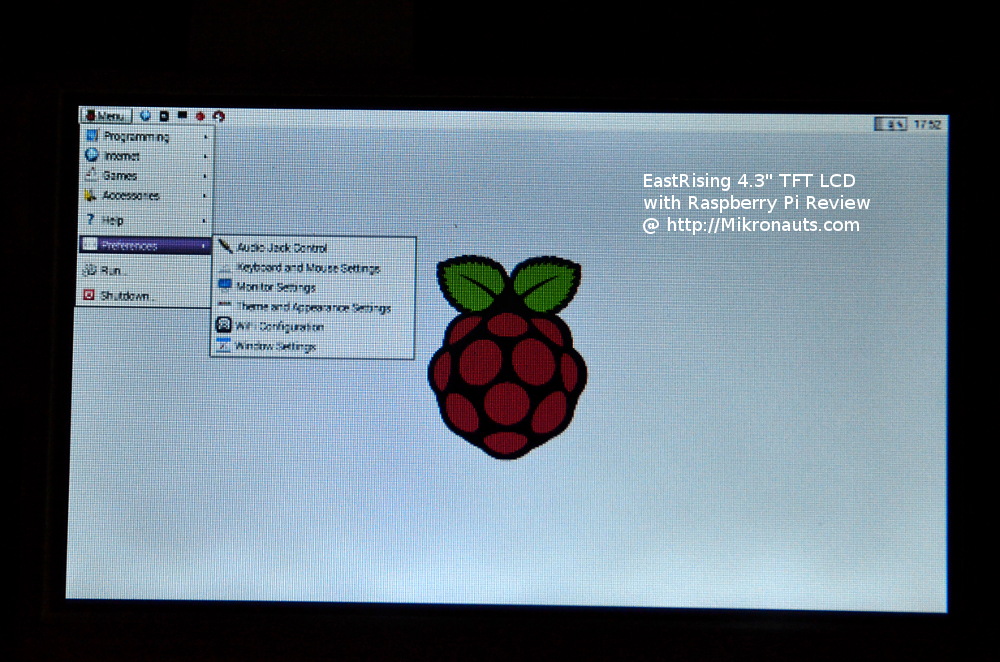Click the Monitor Settings screen icon
The width and height of the screenshot is (1000, 662).
click(224, 286)
